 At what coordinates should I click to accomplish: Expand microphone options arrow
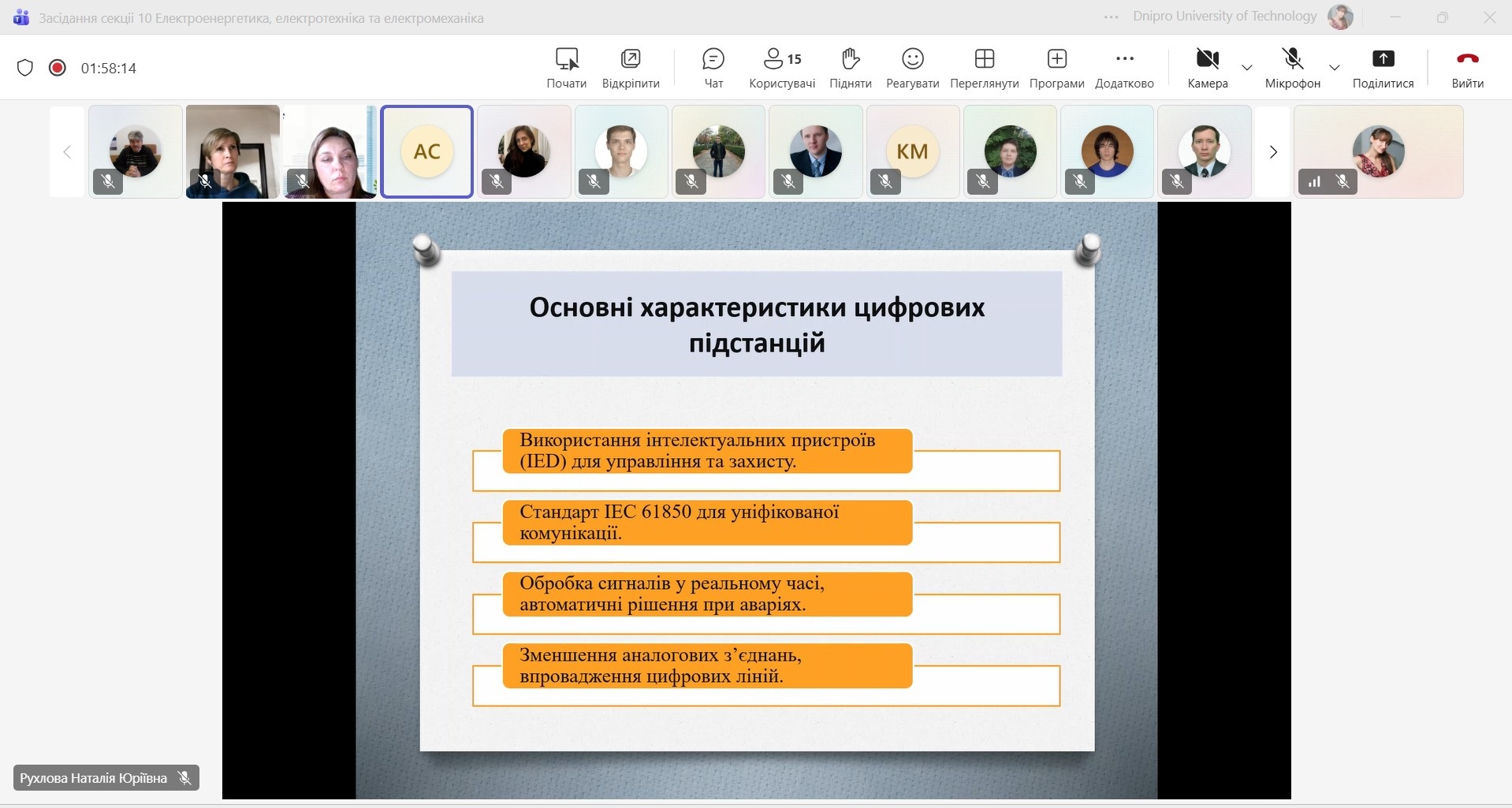1335,68
